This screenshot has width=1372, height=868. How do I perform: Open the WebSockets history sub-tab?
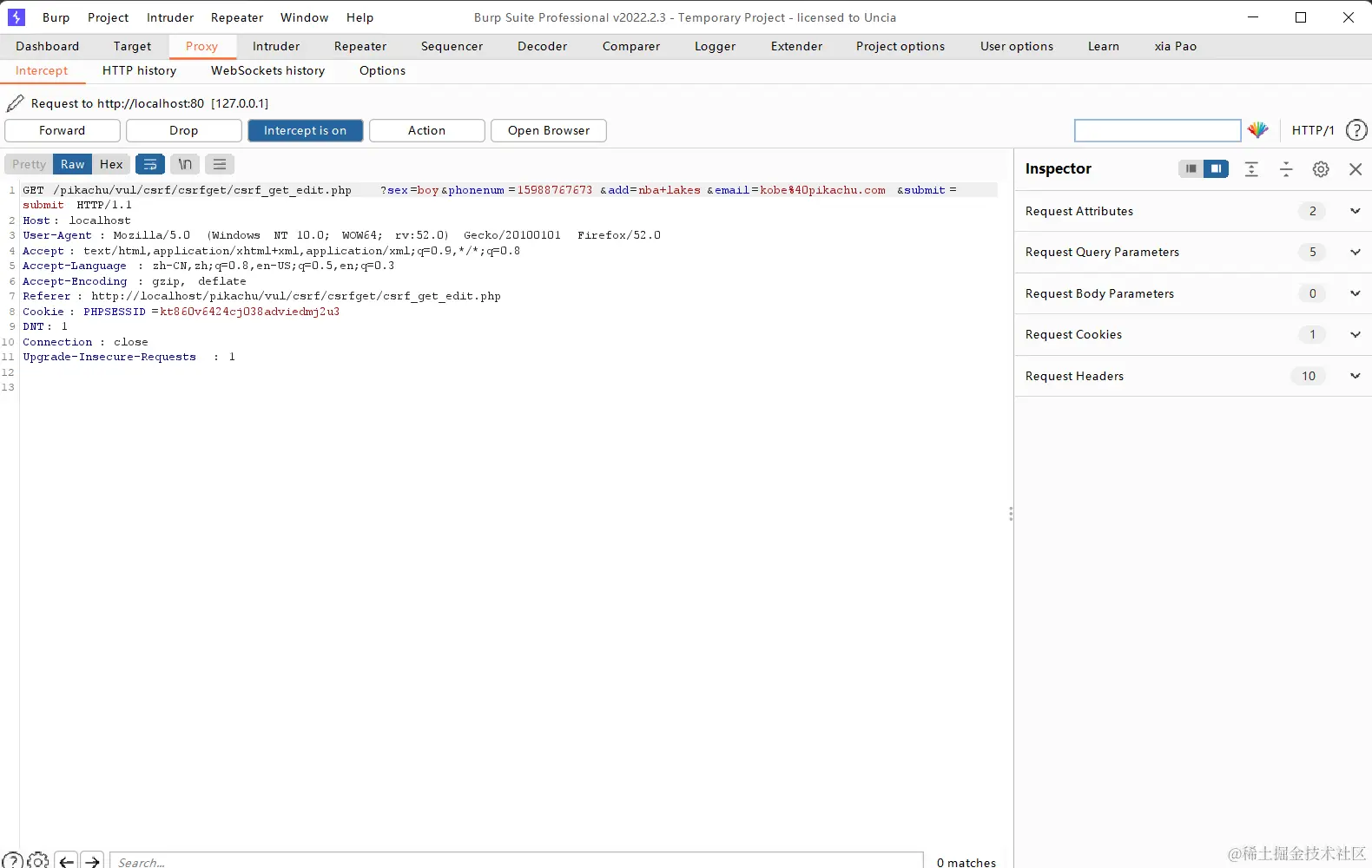click(x=267, y=70)
